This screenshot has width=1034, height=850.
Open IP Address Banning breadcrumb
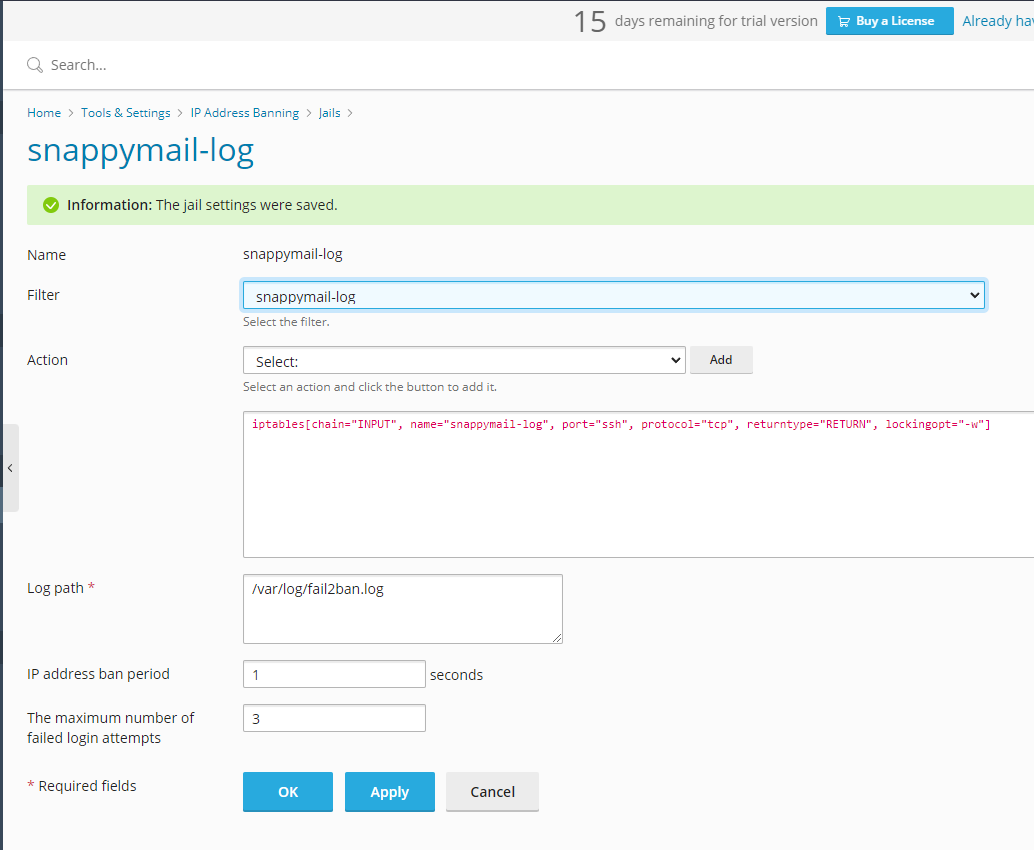pos(245,113)
